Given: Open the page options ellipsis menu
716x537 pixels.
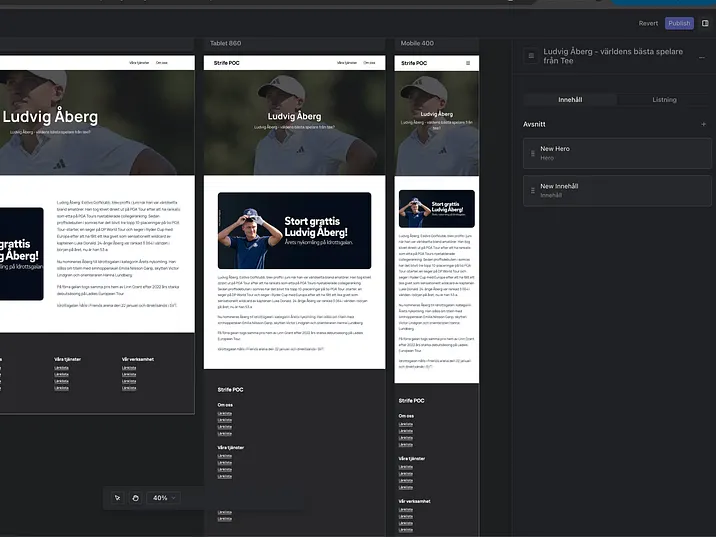Looking at the screenshot, I should tap(701, 57).
